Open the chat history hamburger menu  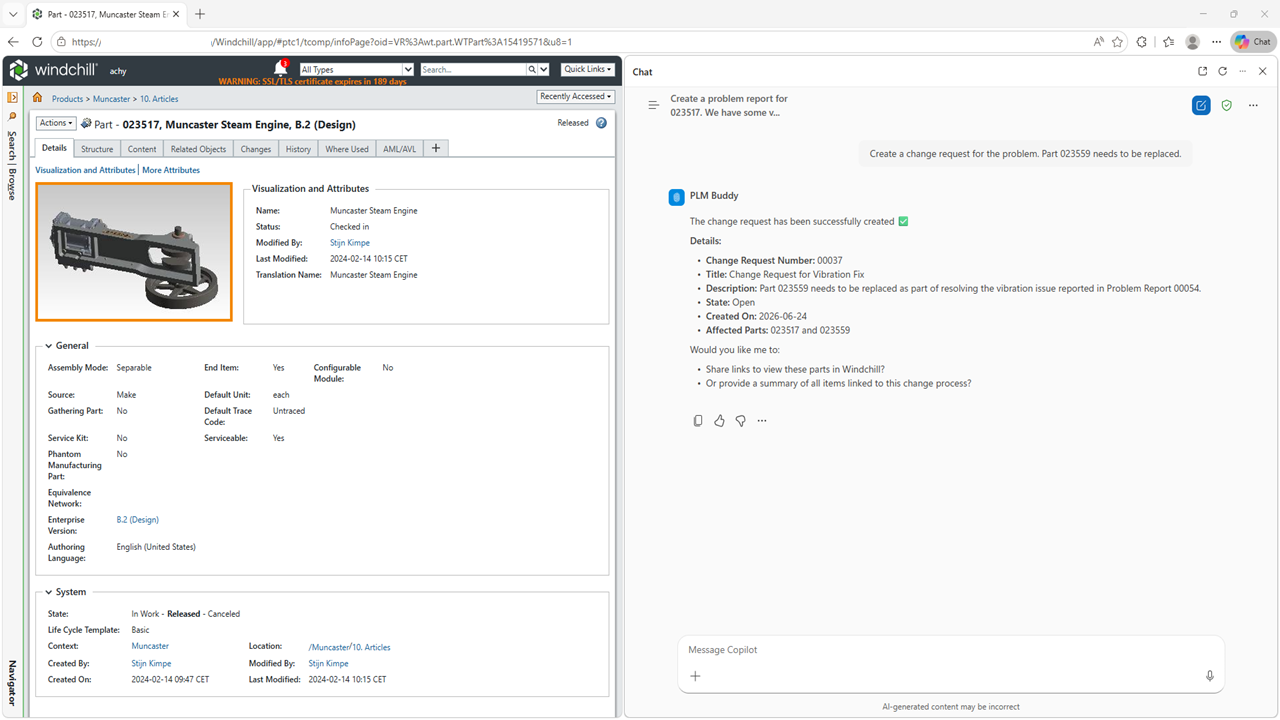pyautogui.click(x=653, y=105)
